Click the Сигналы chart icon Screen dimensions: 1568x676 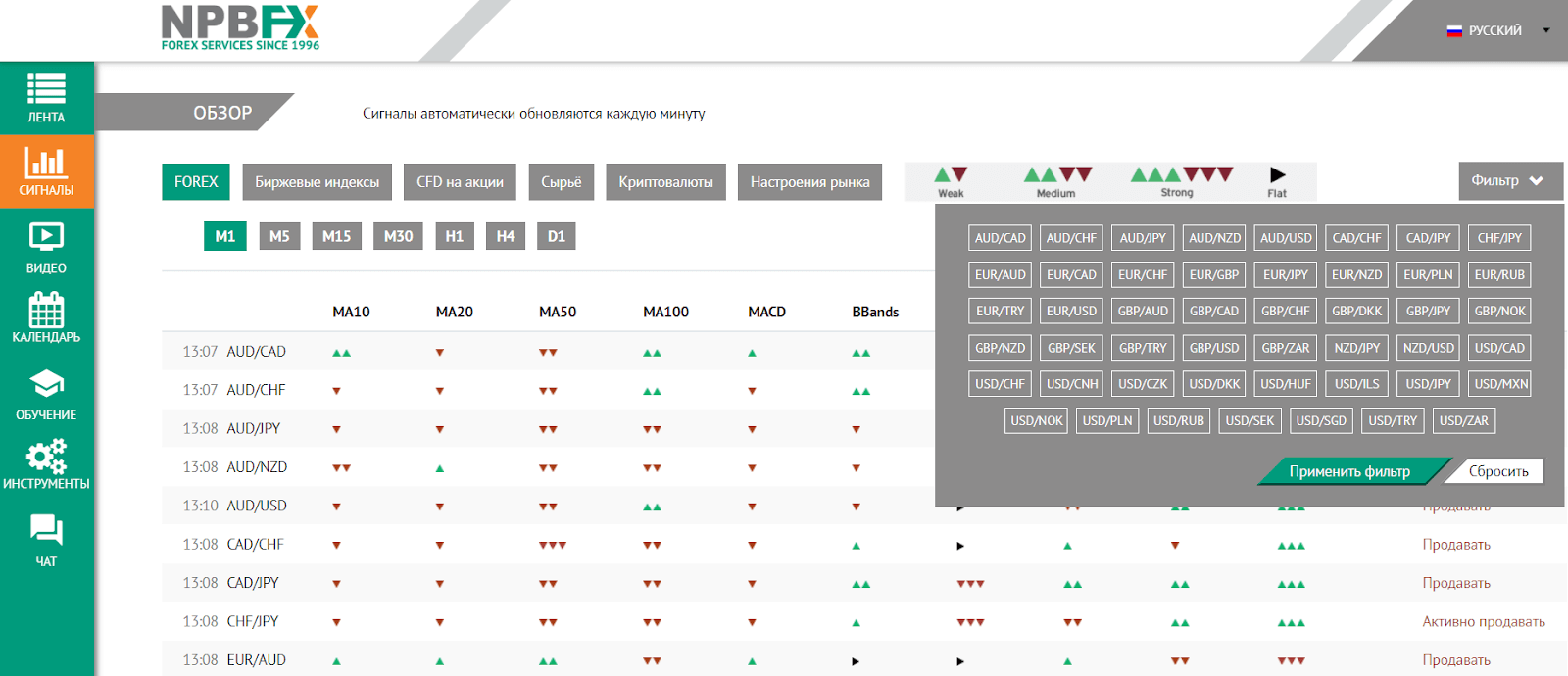[46, 163]
